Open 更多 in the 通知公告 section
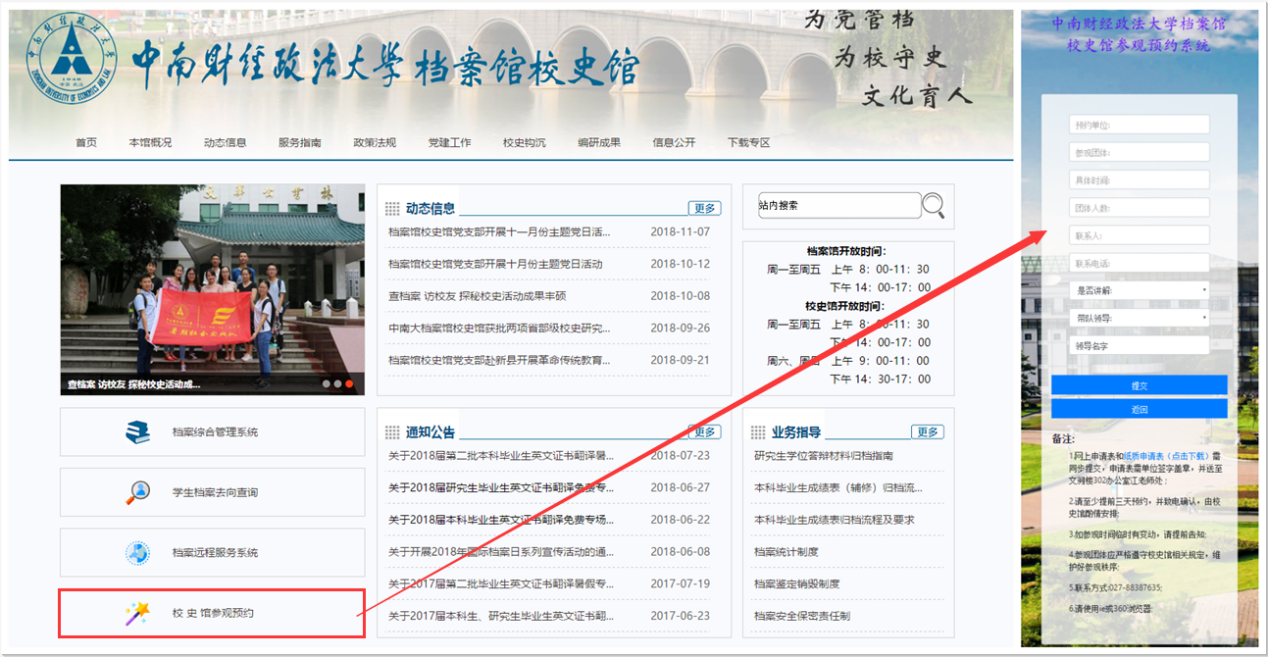The width and height of the screenshot is (1268, 657). pyautogui.click(x=705, y=432)
